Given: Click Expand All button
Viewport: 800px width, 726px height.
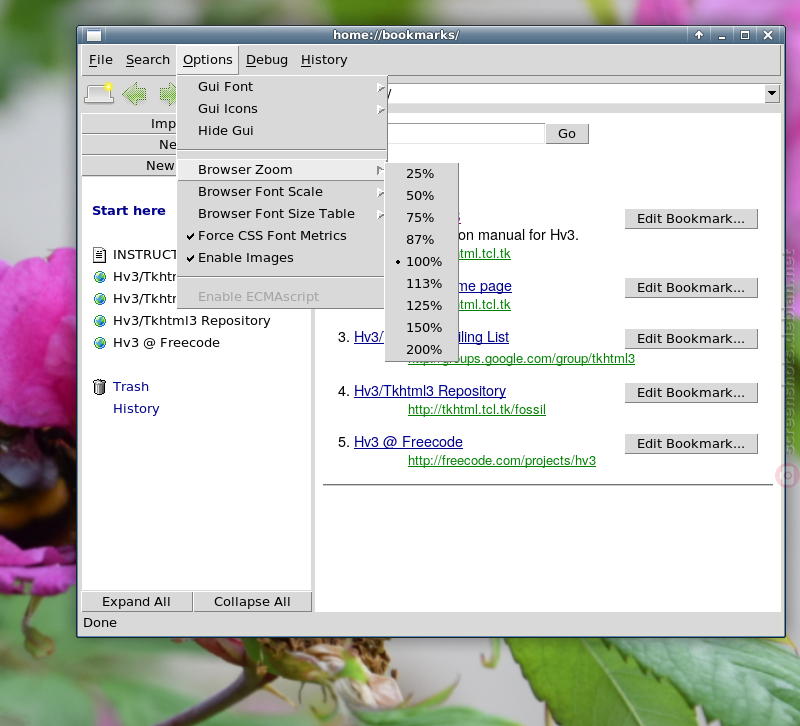Looking at the screenshot, I should pyautogui.click(x=136, y=602).
